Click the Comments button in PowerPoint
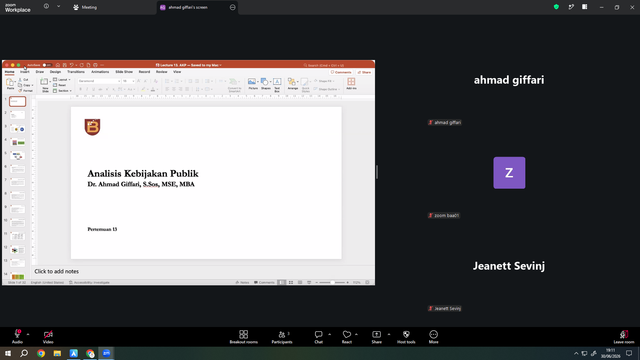This screenshot has width=640, height=360. (x=341, y=72)
